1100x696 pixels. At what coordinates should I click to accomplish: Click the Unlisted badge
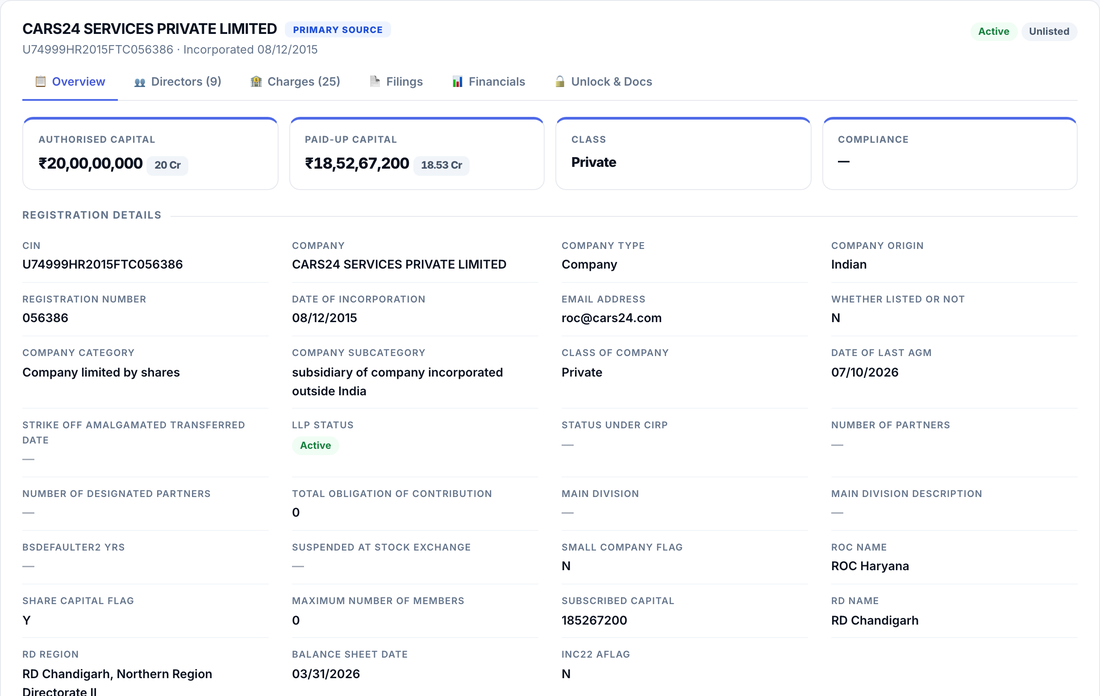tap(1049, 32)
